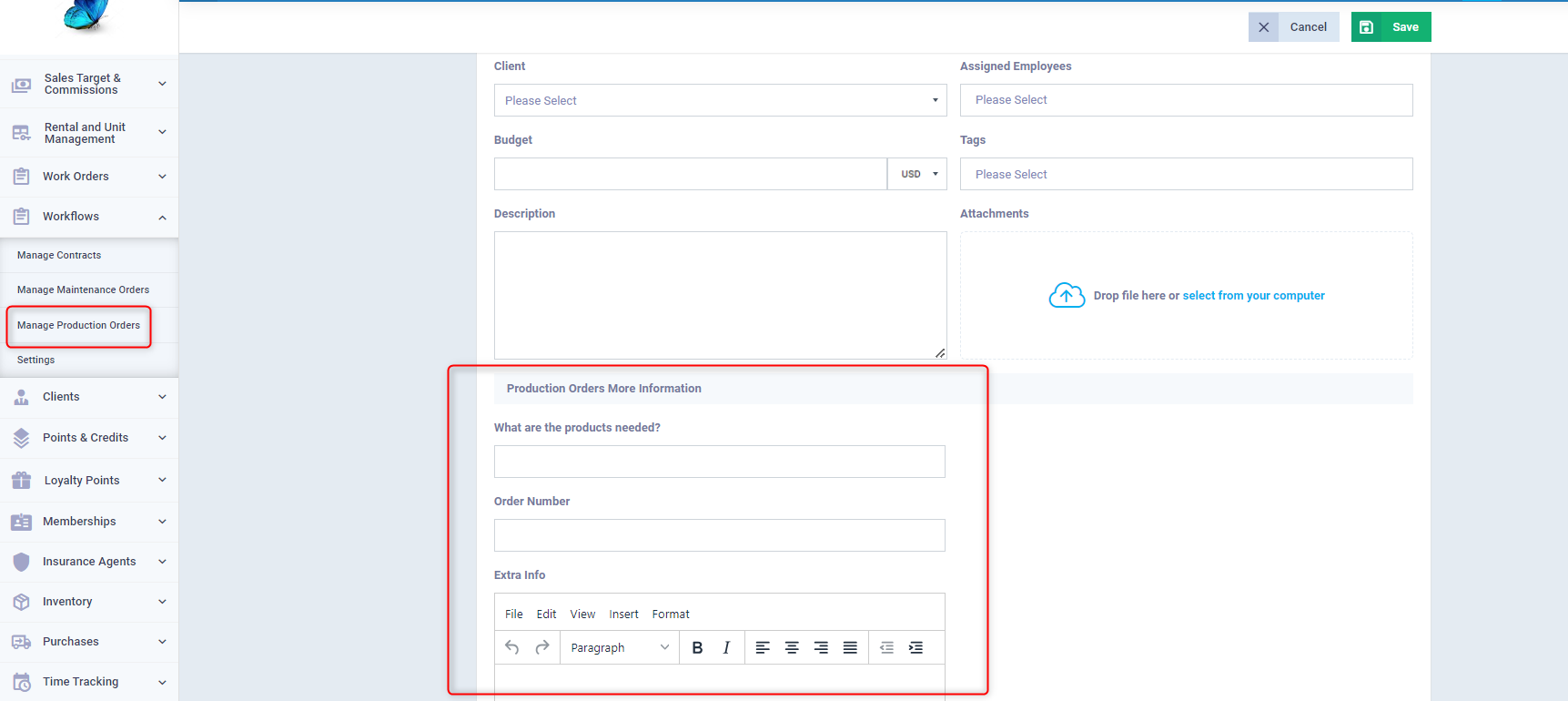Justify text in Extra Info editor
Image resolution: width=1568 pixels, height=701 pixels.
pos(850,647)
